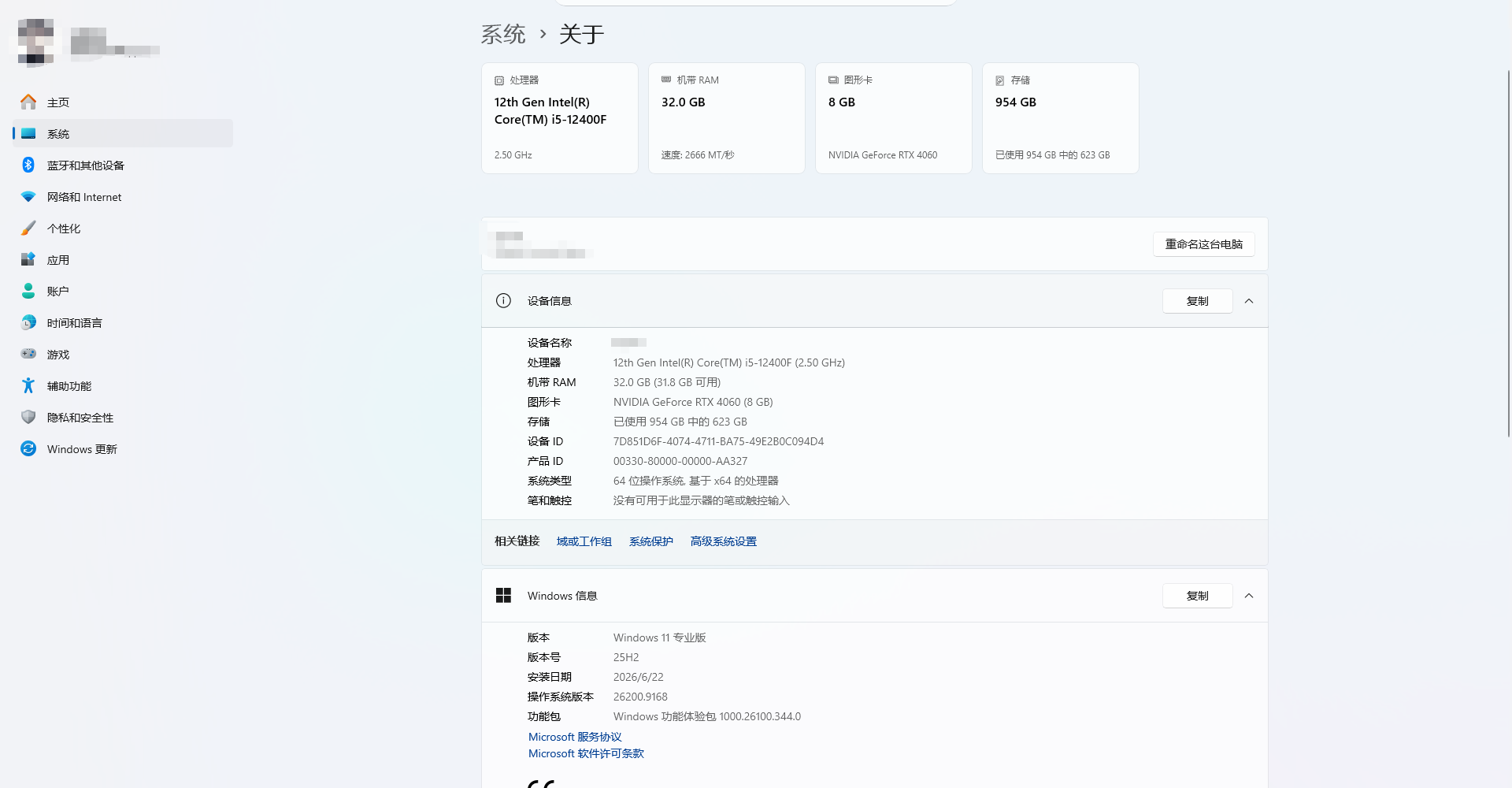Click the Wi-Fi network icon
Screen dimensions: 1512x788
[28, 196]
